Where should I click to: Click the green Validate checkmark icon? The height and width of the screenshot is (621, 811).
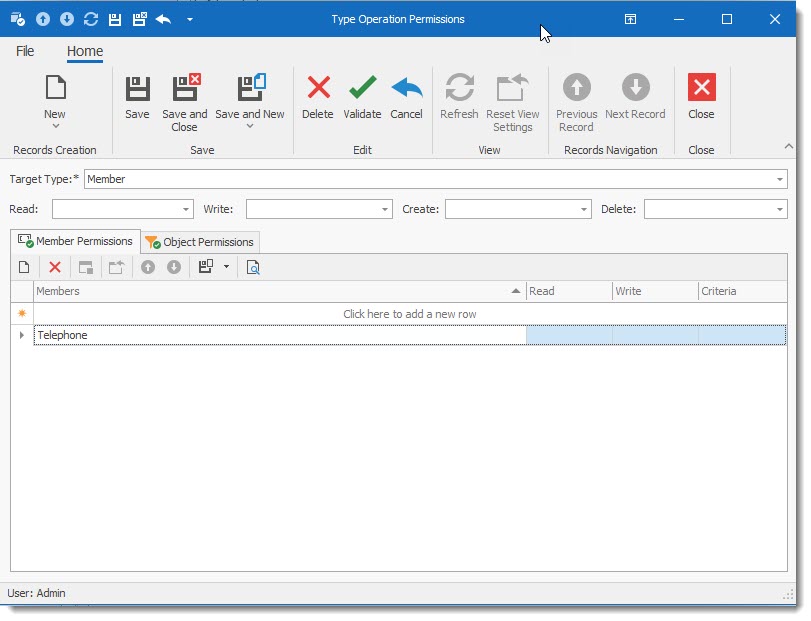click(362, 89)
